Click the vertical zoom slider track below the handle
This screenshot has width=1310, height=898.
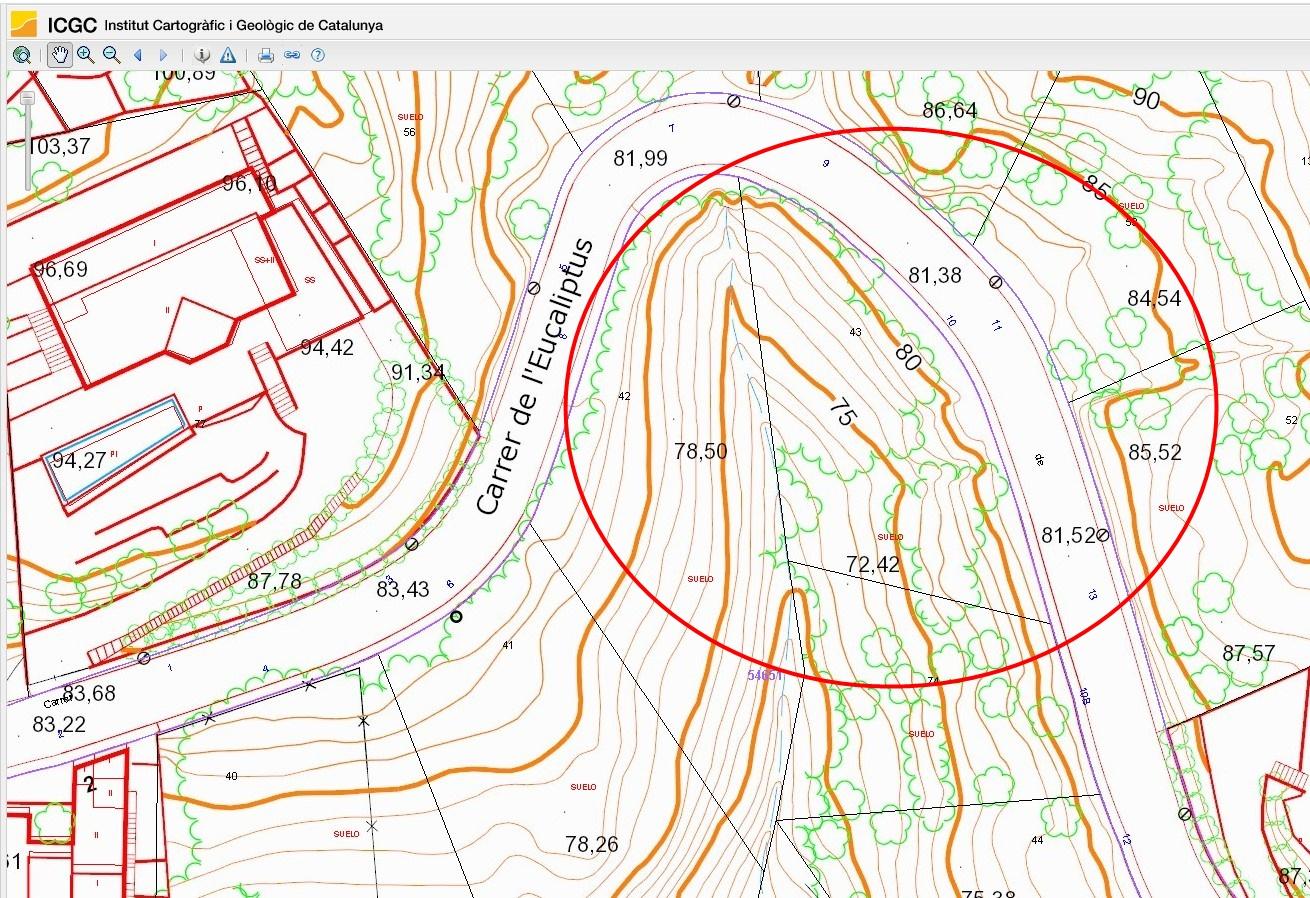(28, 150)
